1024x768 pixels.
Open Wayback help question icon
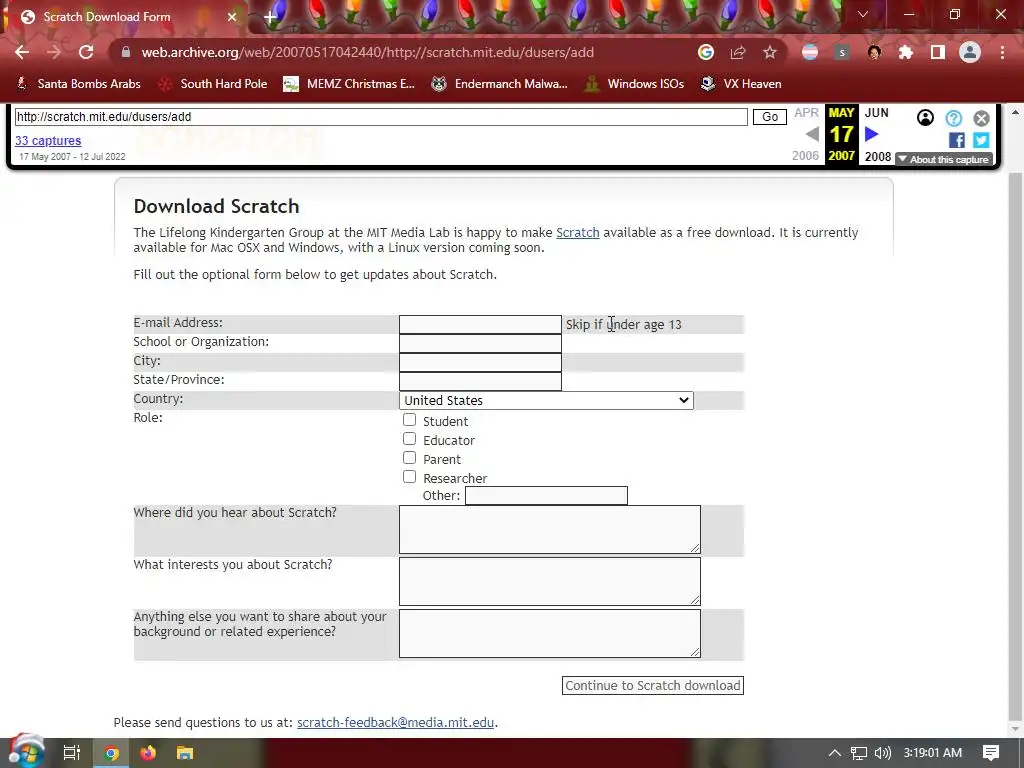click(953, 118)
